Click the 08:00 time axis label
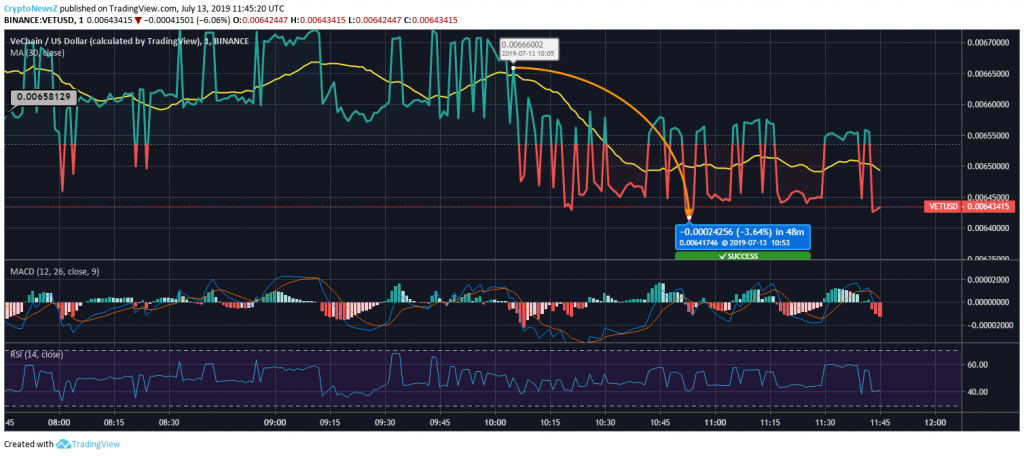The width and height of the screenshot is (1024, 456). point(59,423)
